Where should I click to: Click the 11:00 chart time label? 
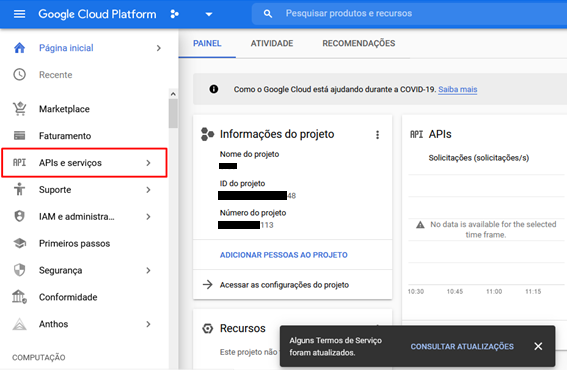[x=494, y=292]
